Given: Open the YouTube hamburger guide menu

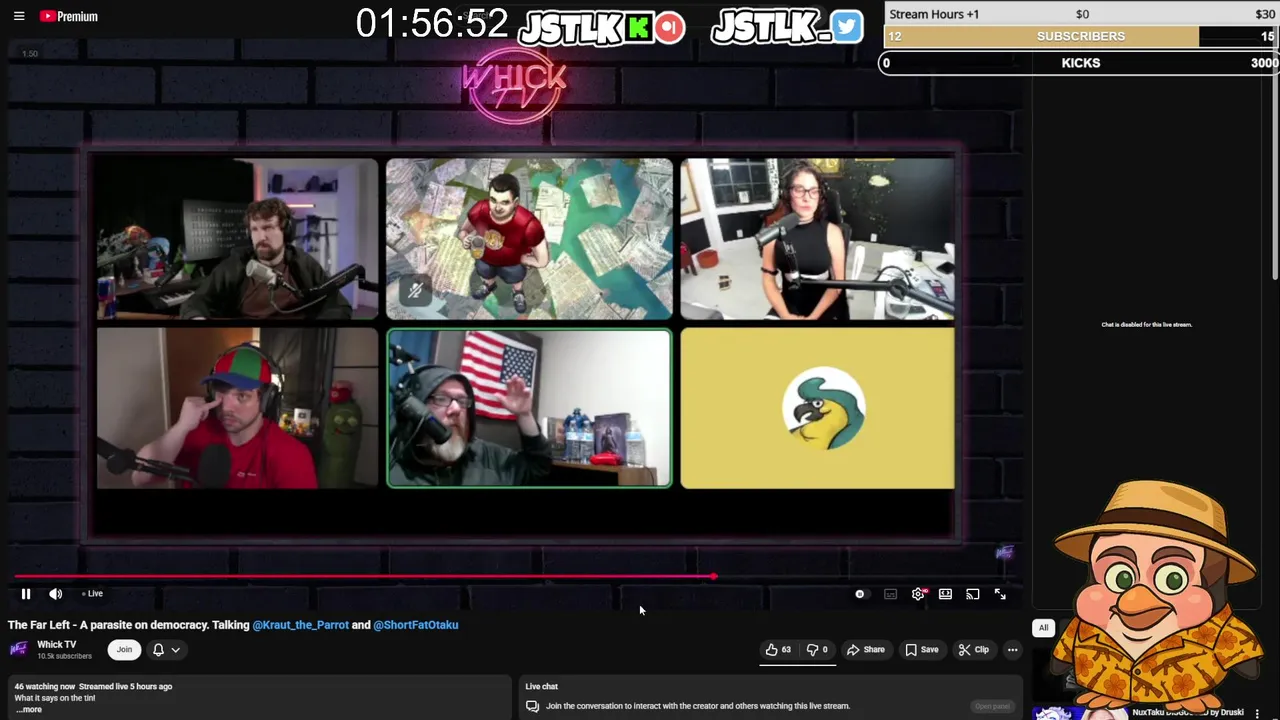Looking at the screenshot, I should [x=19, y=16].
